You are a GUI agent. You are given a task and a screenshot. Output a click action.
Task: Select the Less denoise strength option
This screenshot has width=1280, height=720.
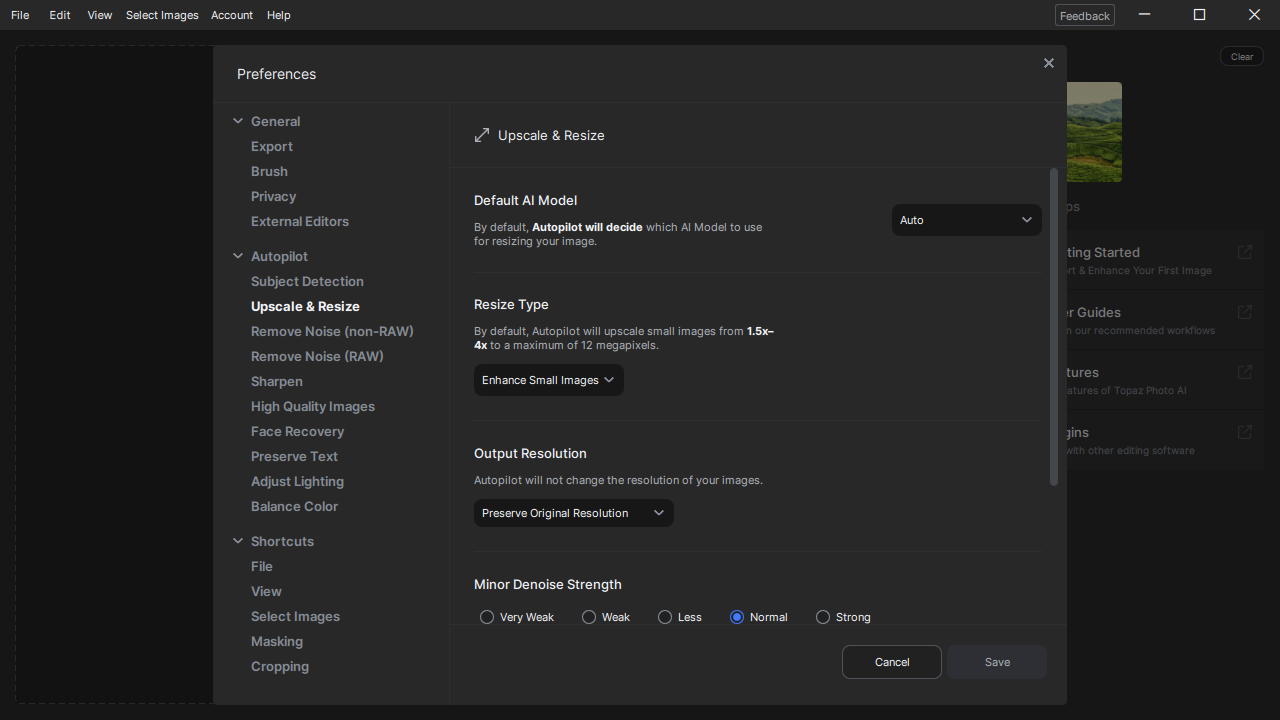pos(665,617)
